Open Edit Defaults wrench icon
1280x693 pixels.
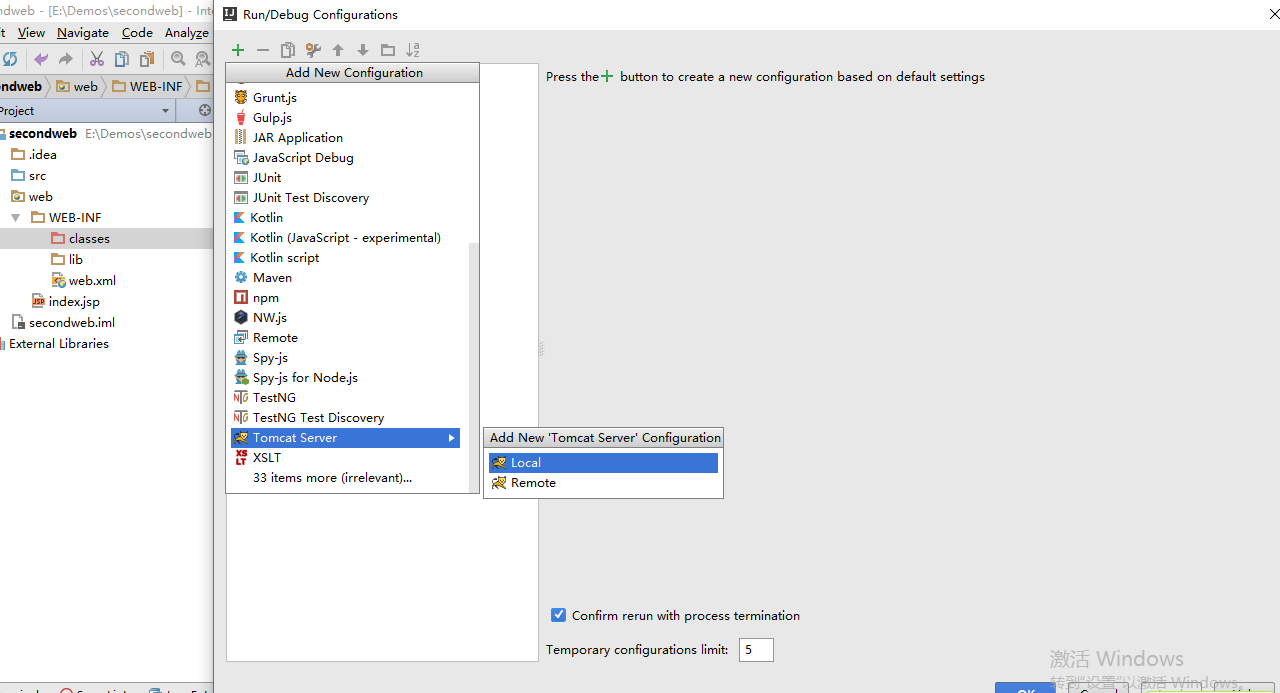313,50
